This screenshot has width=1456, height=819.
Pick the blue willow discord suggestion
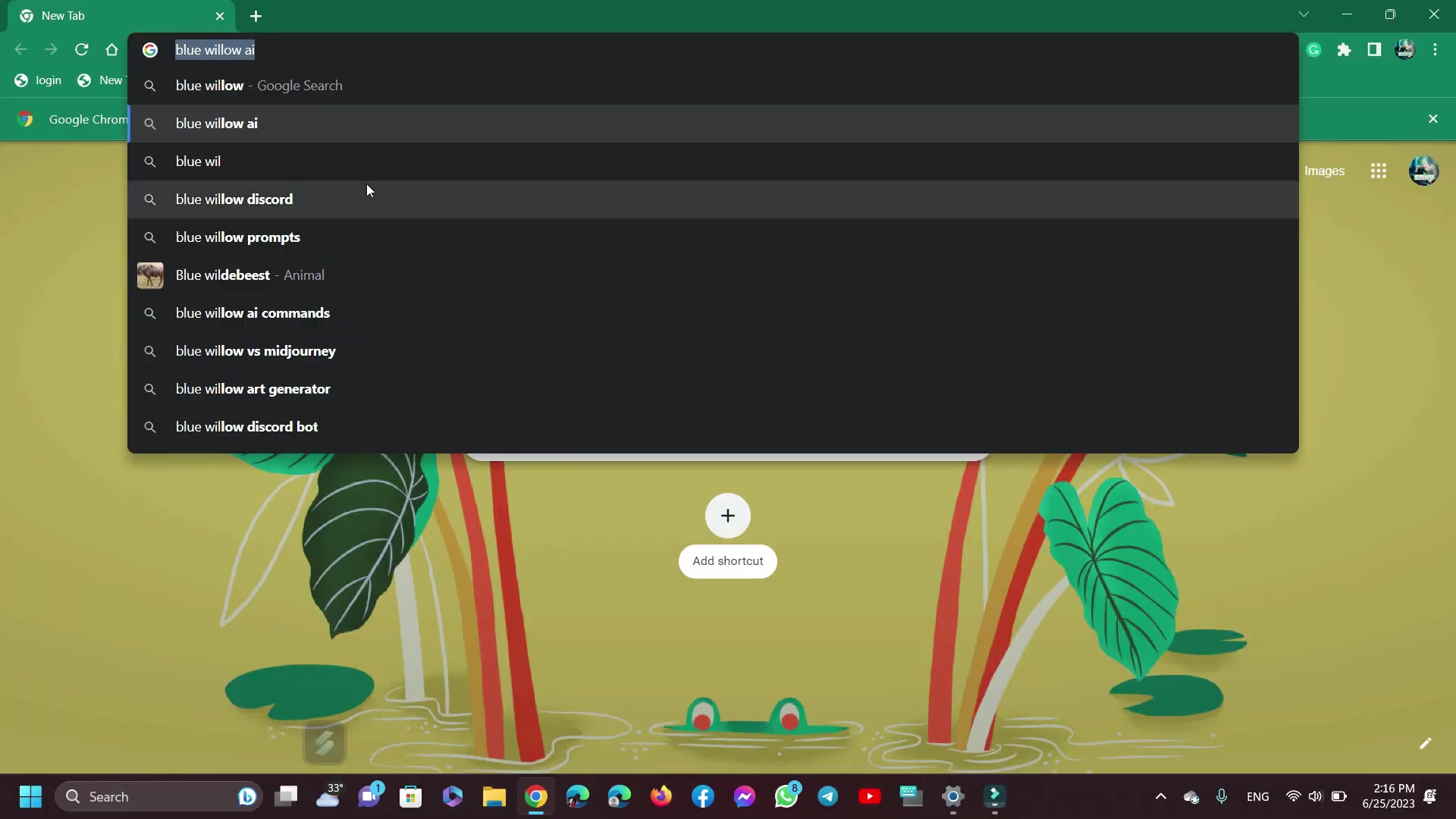tap(713, 199)
